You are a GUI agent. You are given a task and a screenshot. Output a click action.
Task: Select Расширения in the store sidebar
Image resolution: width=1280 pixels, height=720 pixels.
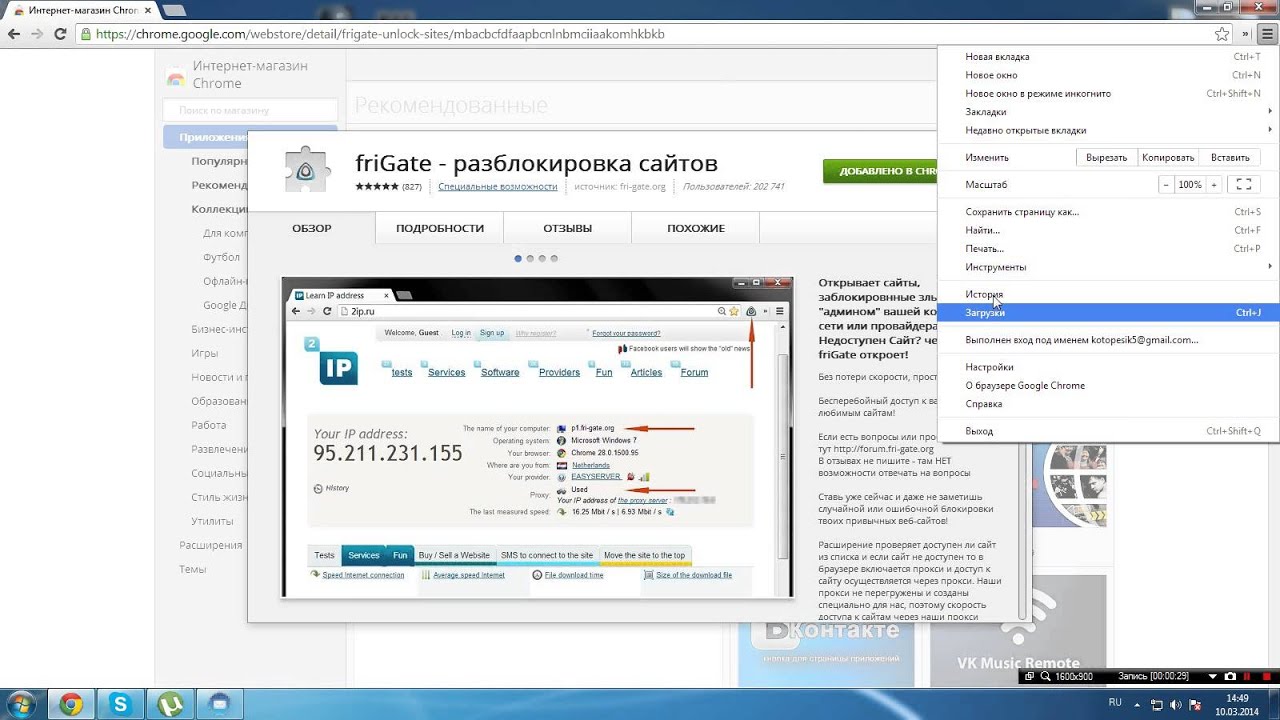(x=210, y=545)
